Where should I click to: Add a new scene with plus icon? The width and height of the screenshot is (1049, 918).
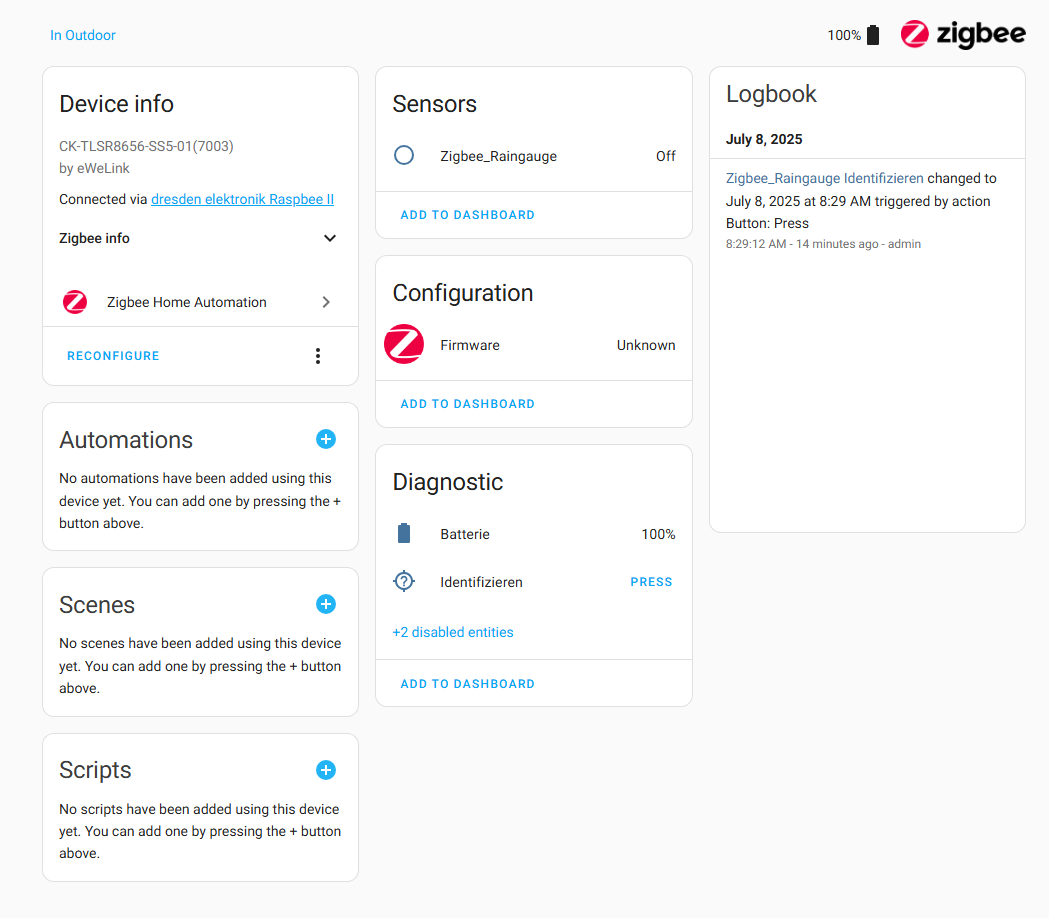point(326,604)
